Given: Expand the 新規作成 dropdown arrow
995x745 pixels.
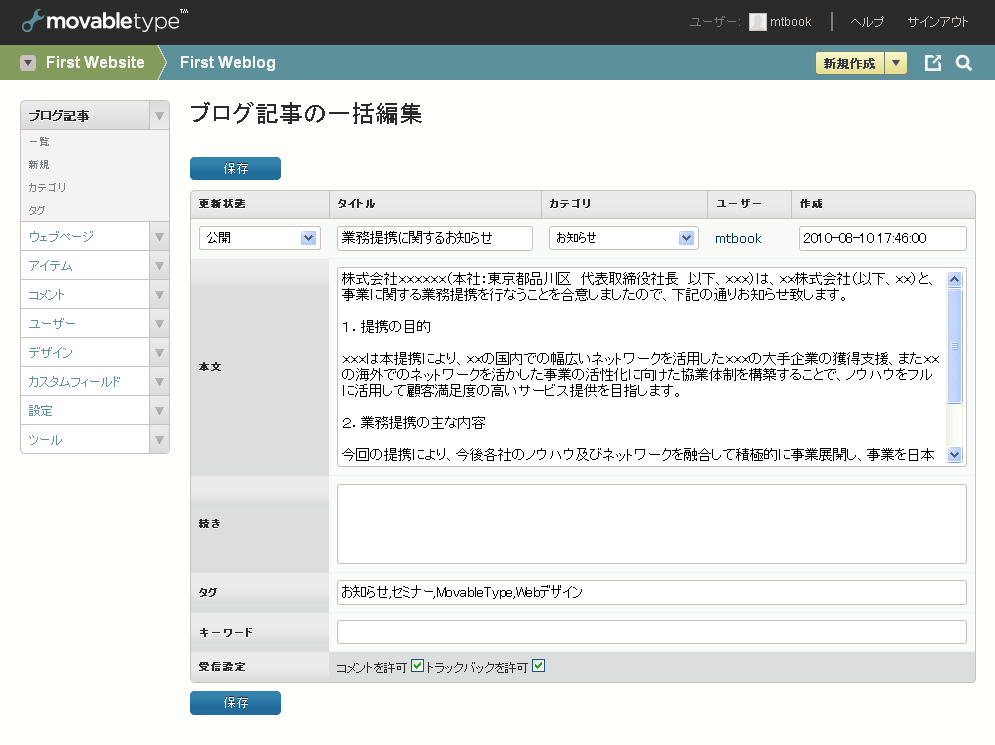Looking at the screenshot, I should click(896, 63).
